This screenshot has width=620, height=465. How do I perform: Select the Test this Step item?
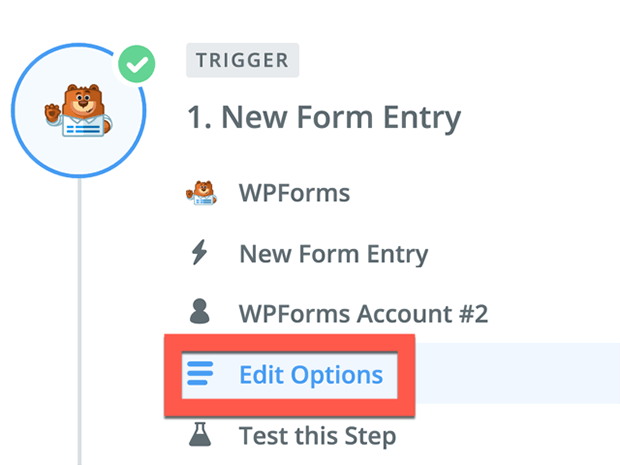pos(318,436)
